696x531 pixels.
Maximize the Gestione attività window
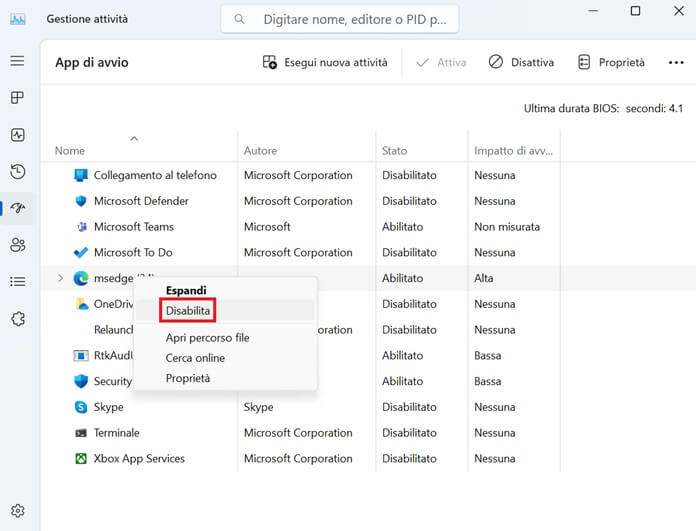pyautogui.click(x=635, y=11)
